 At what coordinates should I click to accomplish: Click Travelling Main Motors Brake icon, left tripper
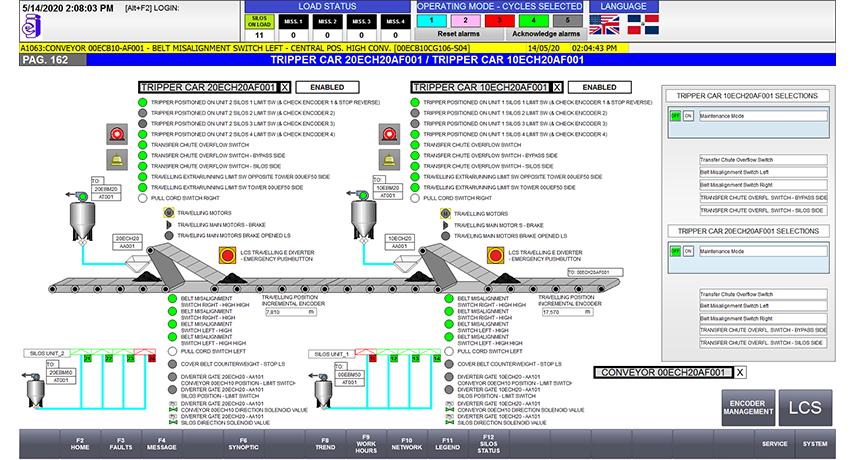(x=169, y=225)
